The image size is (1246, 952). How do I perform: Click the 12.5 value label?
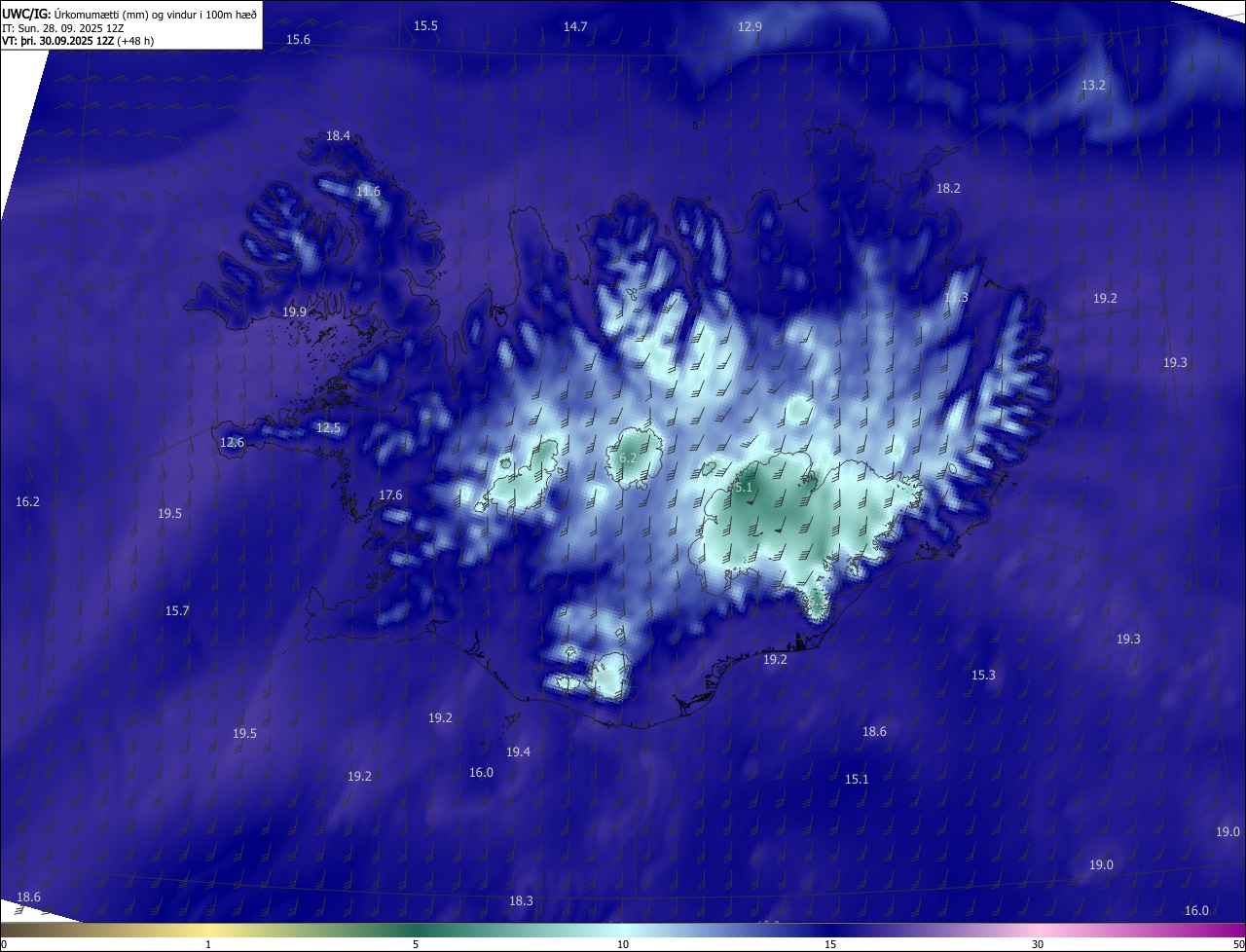click(329, 428)
